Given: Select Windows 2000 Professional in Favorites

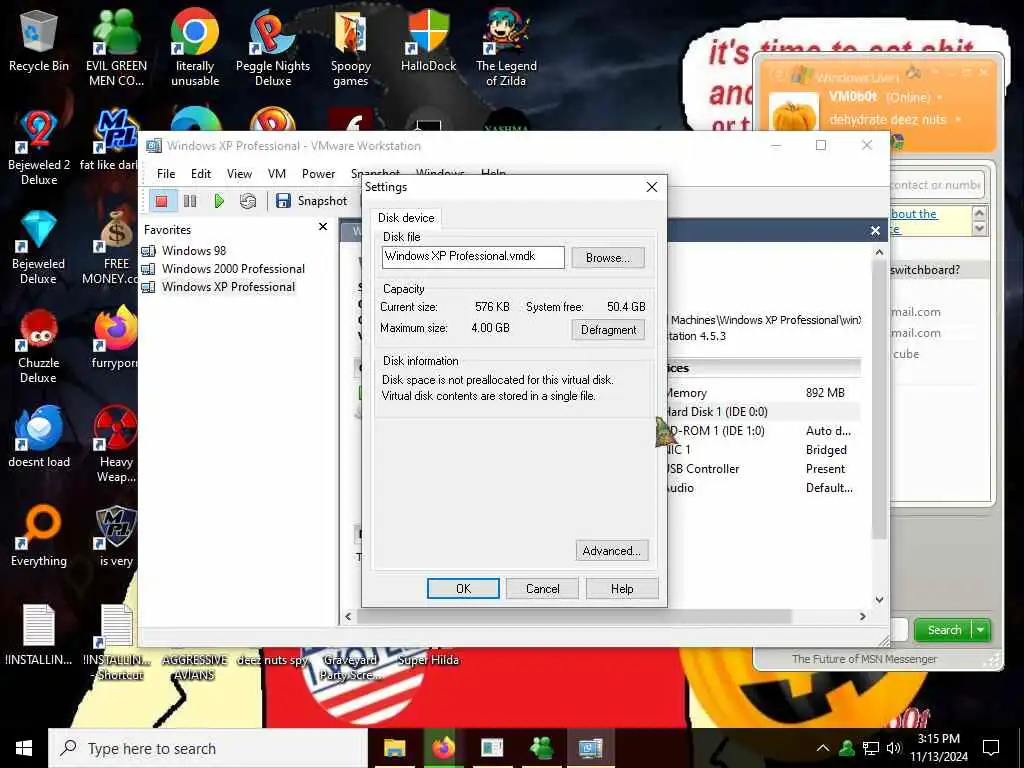Looking at the screenshot, I should [232, 269].
